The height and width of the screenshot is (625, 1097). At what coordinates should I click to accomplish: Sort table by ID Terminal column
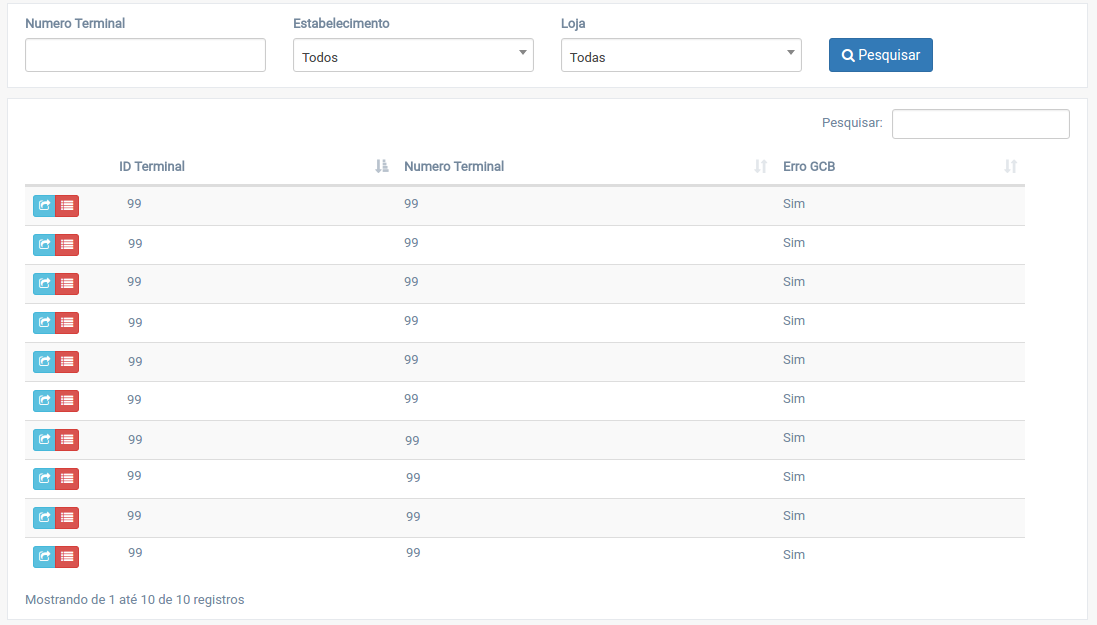[152, 166]
